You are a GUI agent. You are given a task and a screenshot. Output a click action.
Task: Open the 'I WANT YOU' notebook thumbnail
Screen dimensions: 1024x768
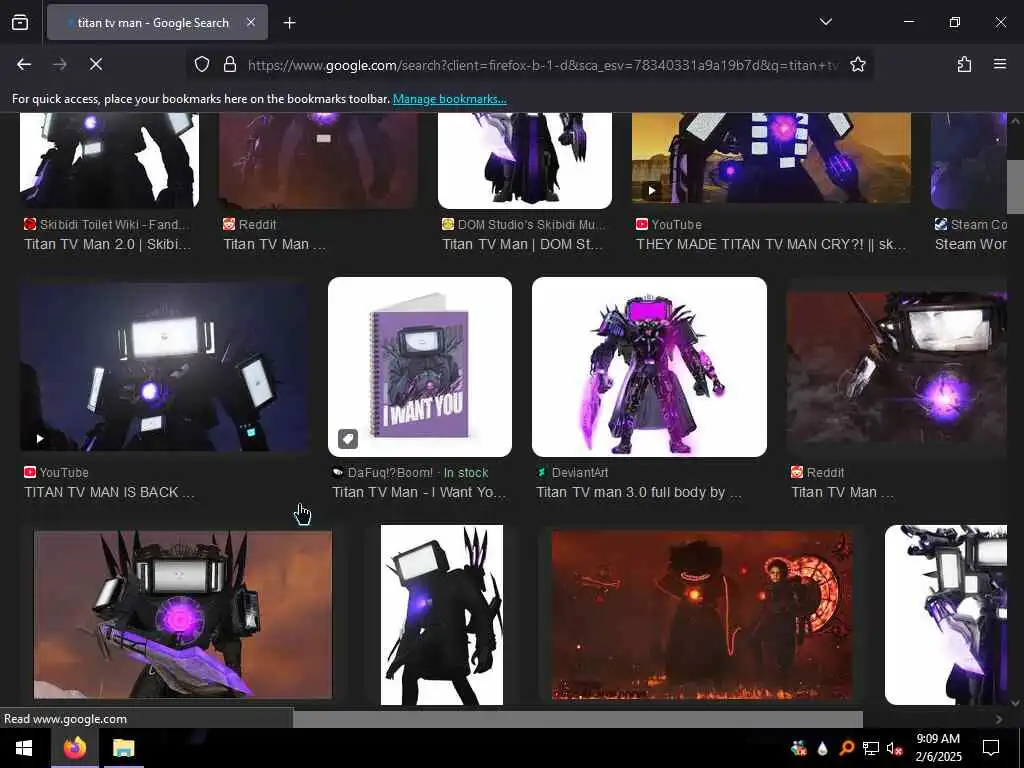point(420,366)
